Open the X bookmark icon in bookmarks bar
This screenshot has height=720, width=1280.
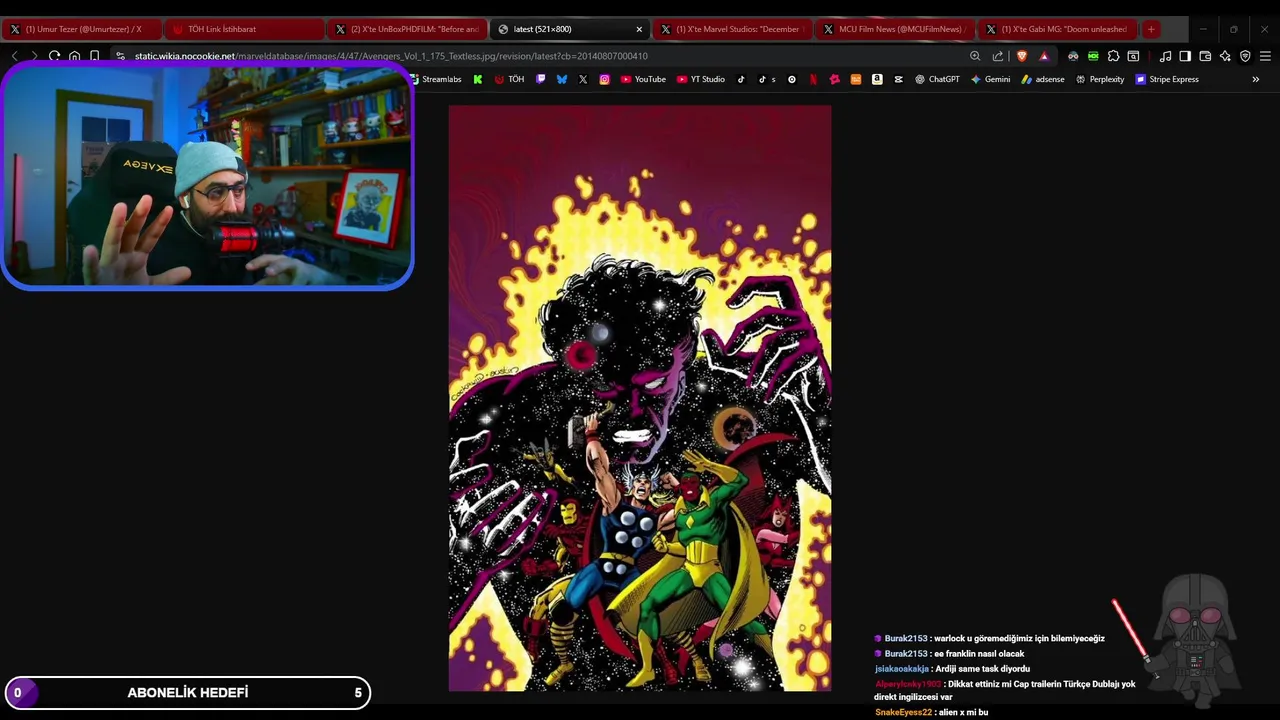coord(583,79)
